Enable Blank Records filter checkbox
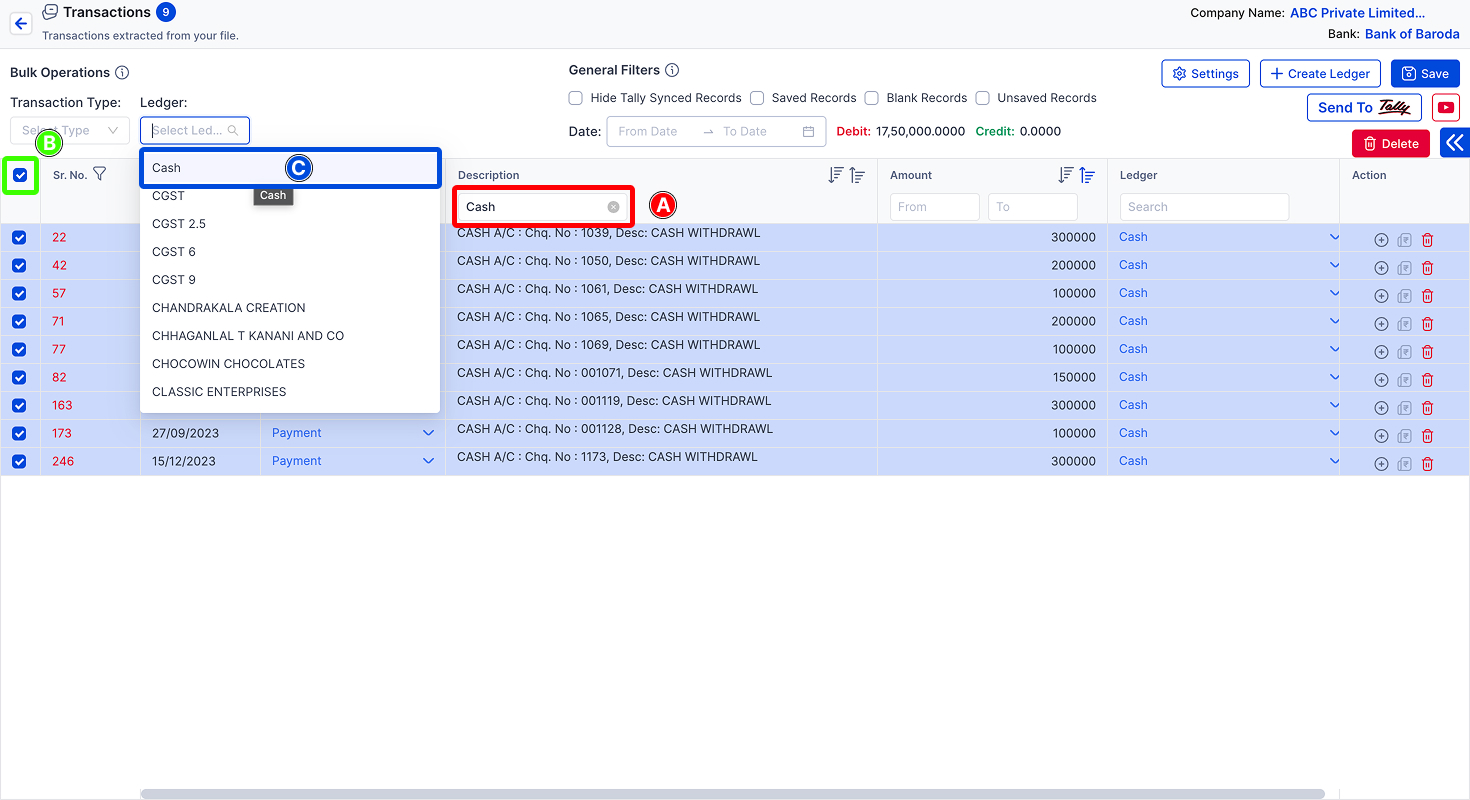 [x=871, y=98]
